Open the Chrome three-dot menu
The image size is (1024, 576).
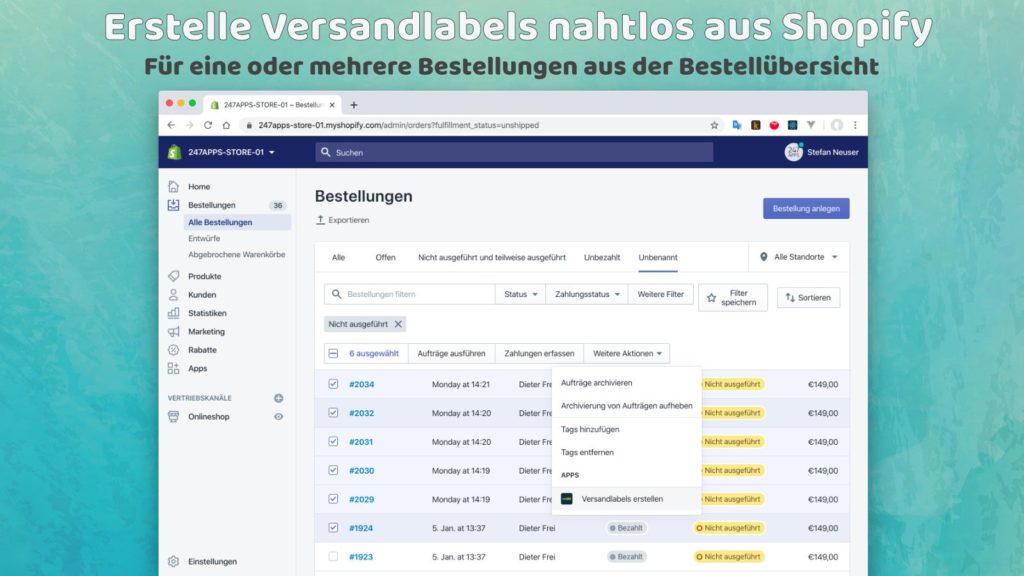856,125
